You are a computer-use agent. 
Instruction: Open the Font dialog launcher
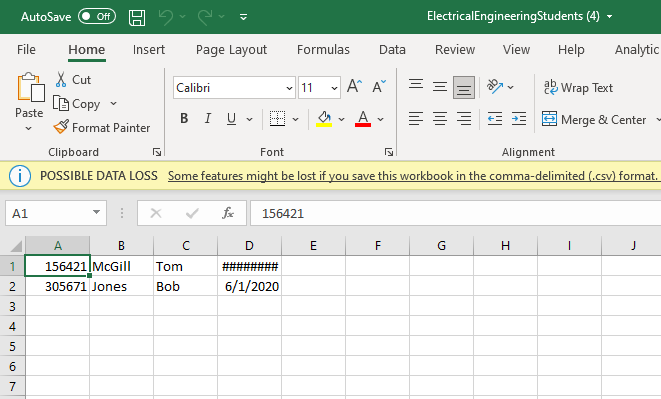389,152
